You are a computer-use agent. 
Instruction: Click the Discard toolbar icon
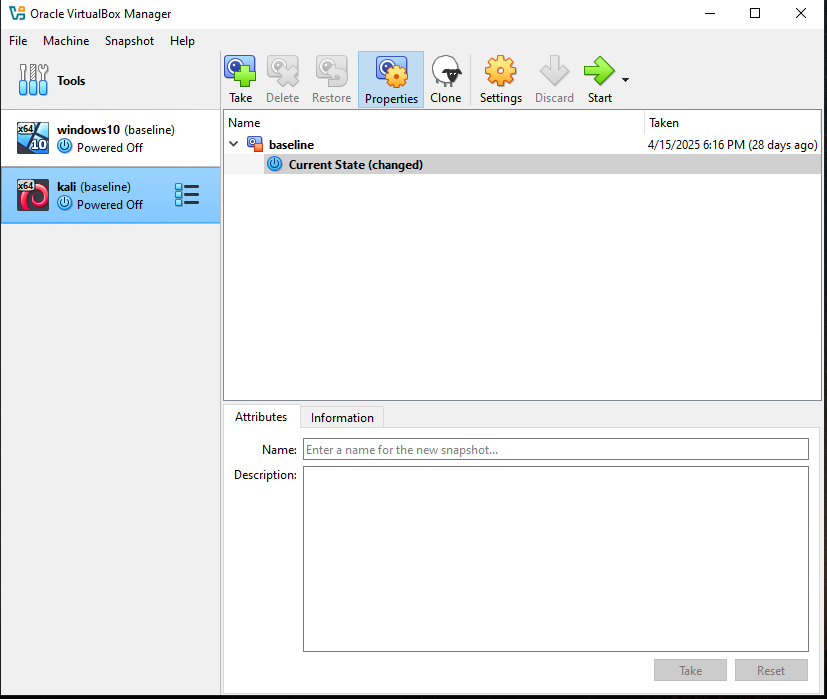pyautogui.click(x=554, y=80)
